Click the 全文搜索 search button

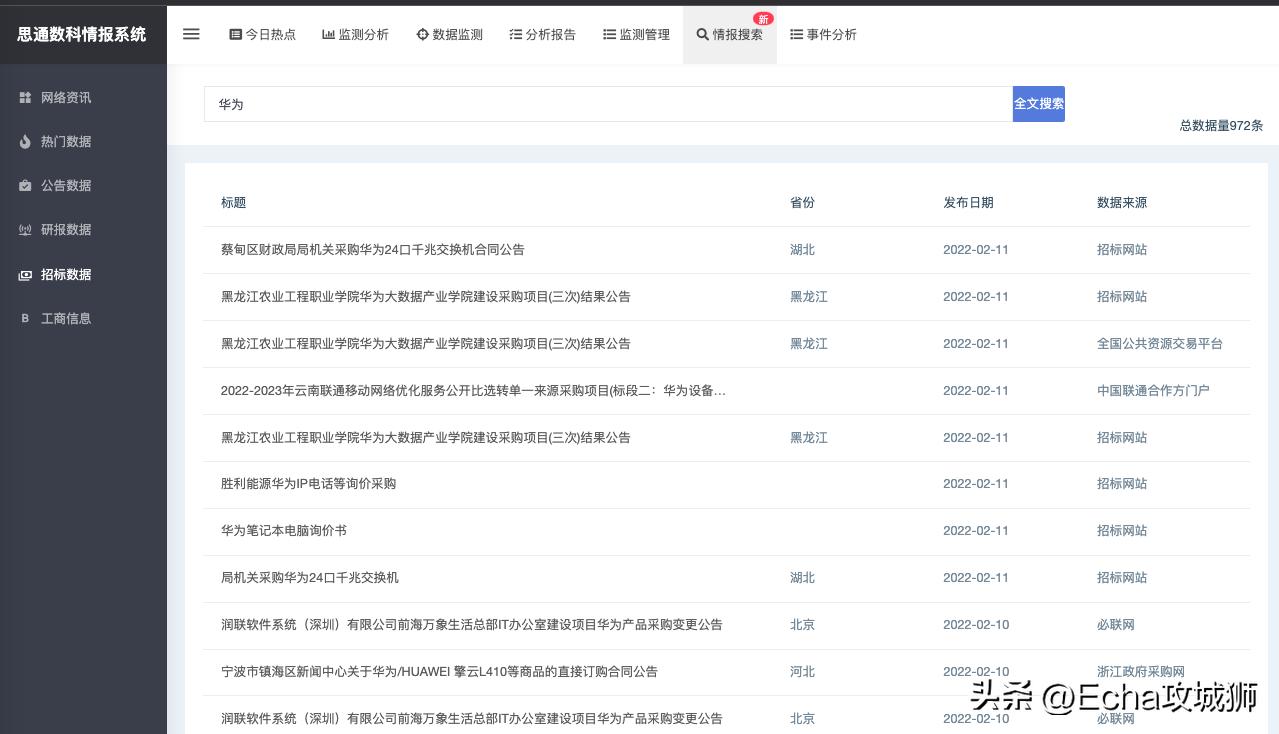1038,104
